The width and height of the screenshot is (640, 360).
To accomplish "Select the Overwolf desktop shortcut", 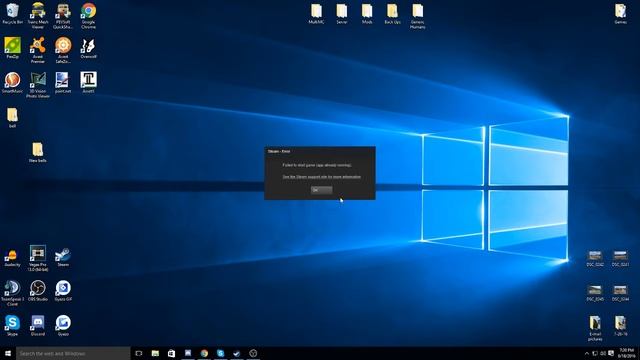I will [88, 48].
